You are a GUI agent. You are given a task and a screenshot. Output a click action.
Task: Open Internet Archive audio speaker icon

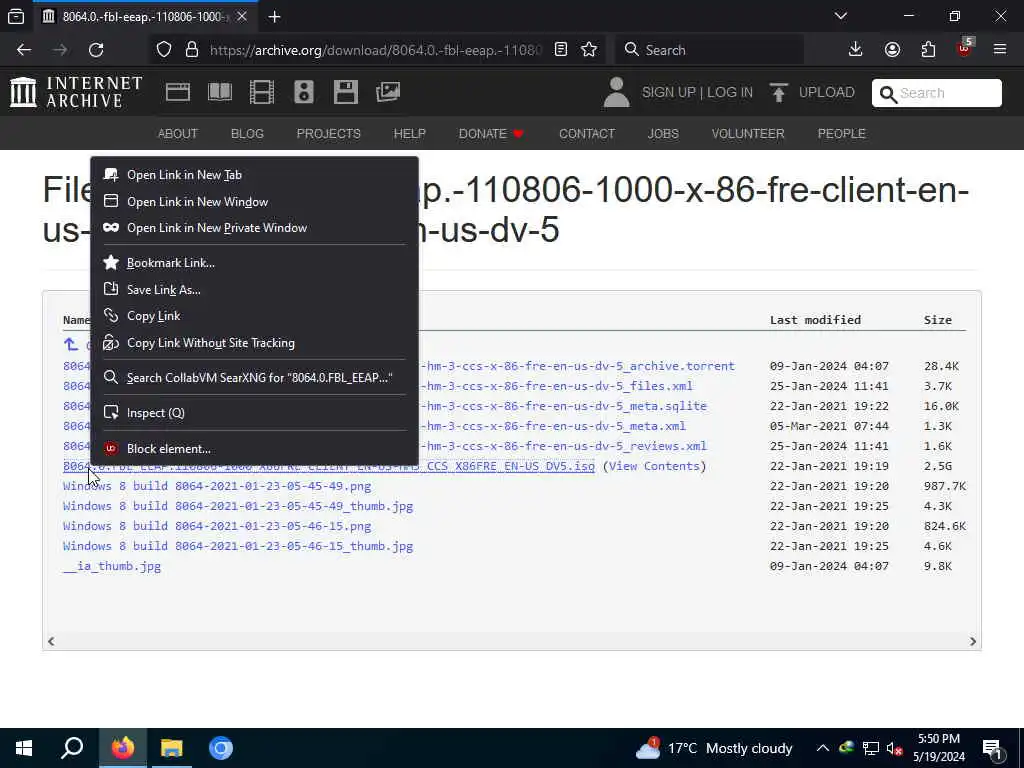tap(304, 92)
